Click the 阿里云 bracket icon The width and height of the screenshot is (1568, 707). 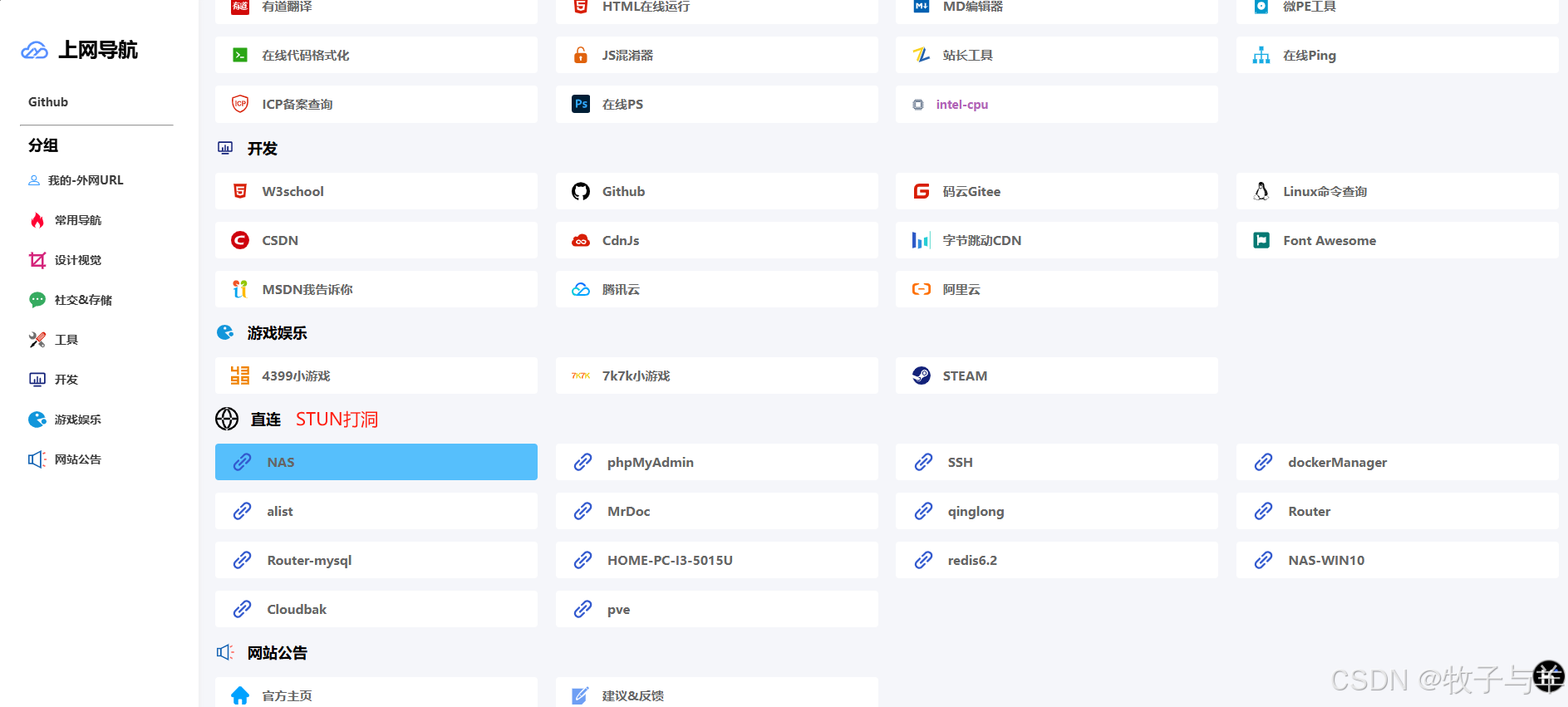921,289
